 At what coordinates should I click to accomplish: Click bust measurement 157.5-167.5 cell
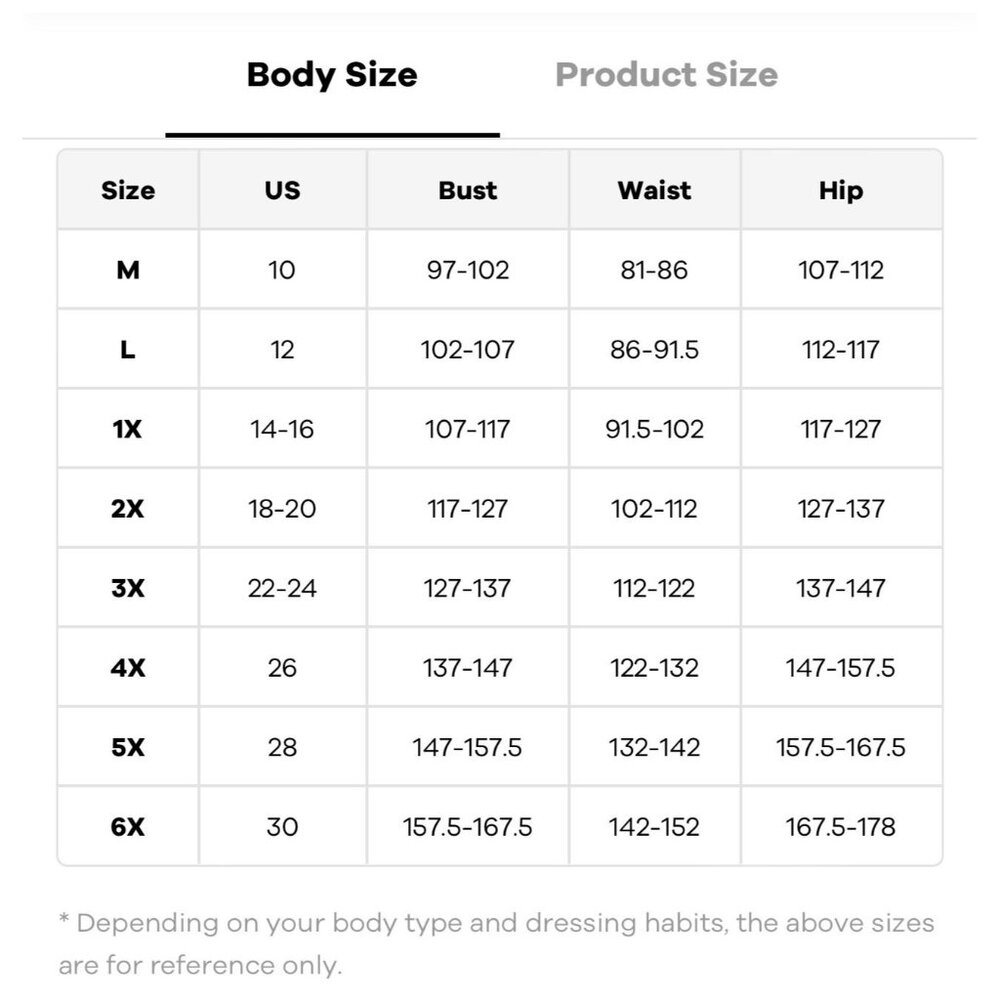[467, 827]
